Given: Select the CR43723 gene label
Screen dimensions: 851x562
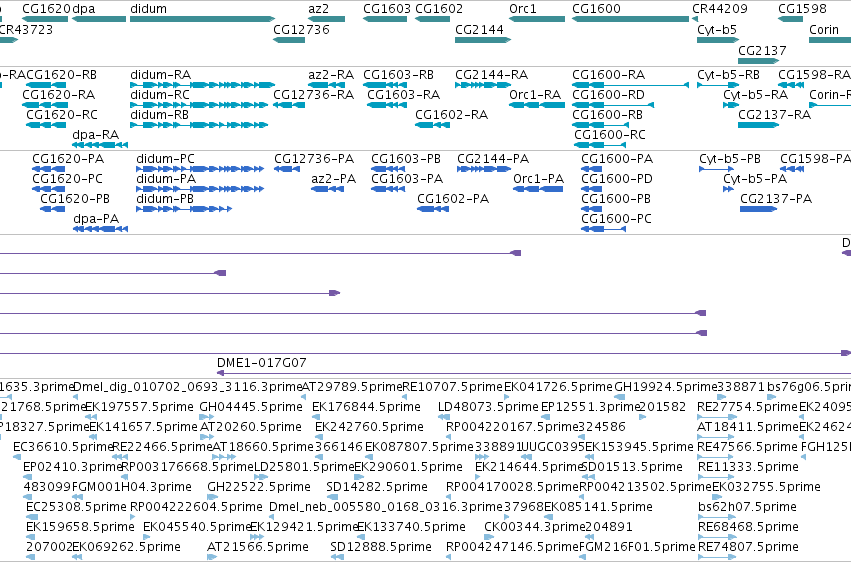Looking at the screenshot, I should coord(26,30).
